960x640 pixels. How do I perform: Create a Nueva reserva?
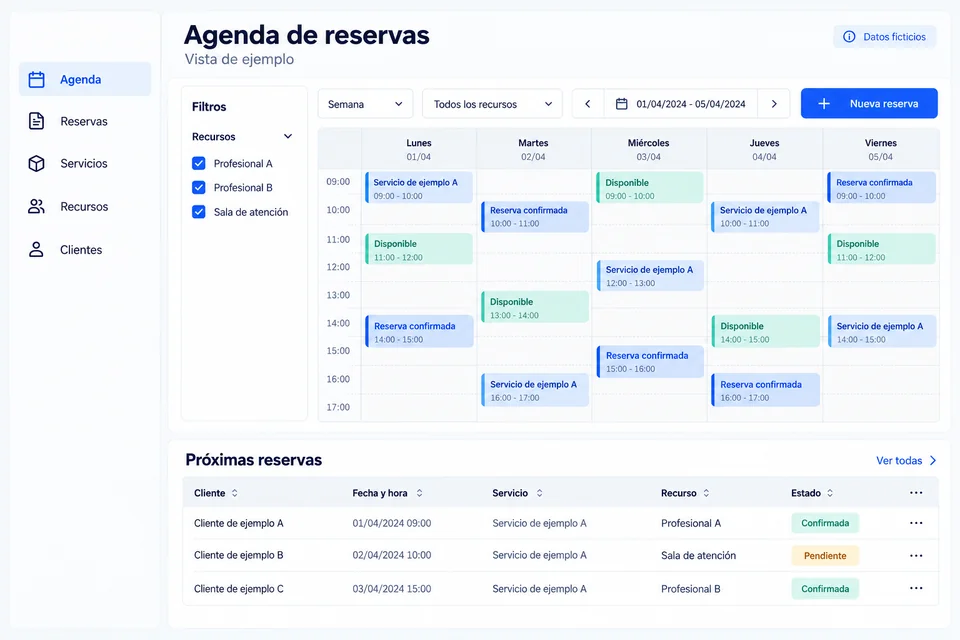869,104
